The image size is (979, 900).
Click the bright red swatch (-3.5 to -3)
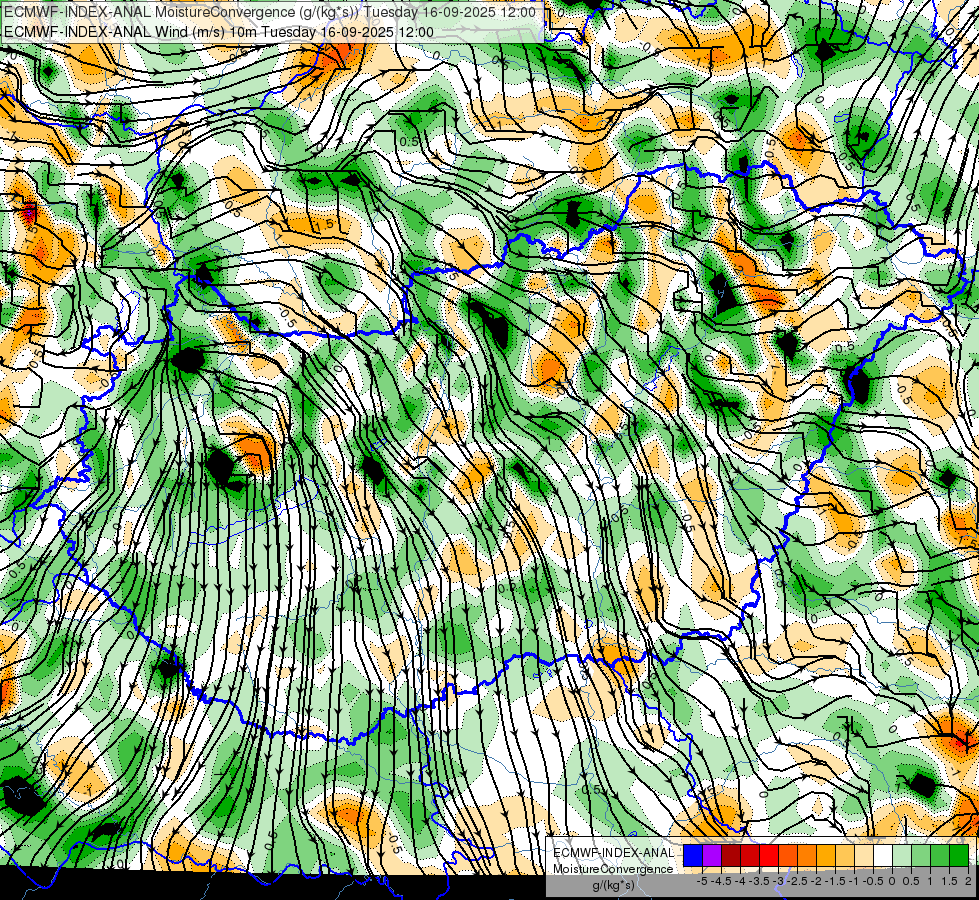point(769,855)
